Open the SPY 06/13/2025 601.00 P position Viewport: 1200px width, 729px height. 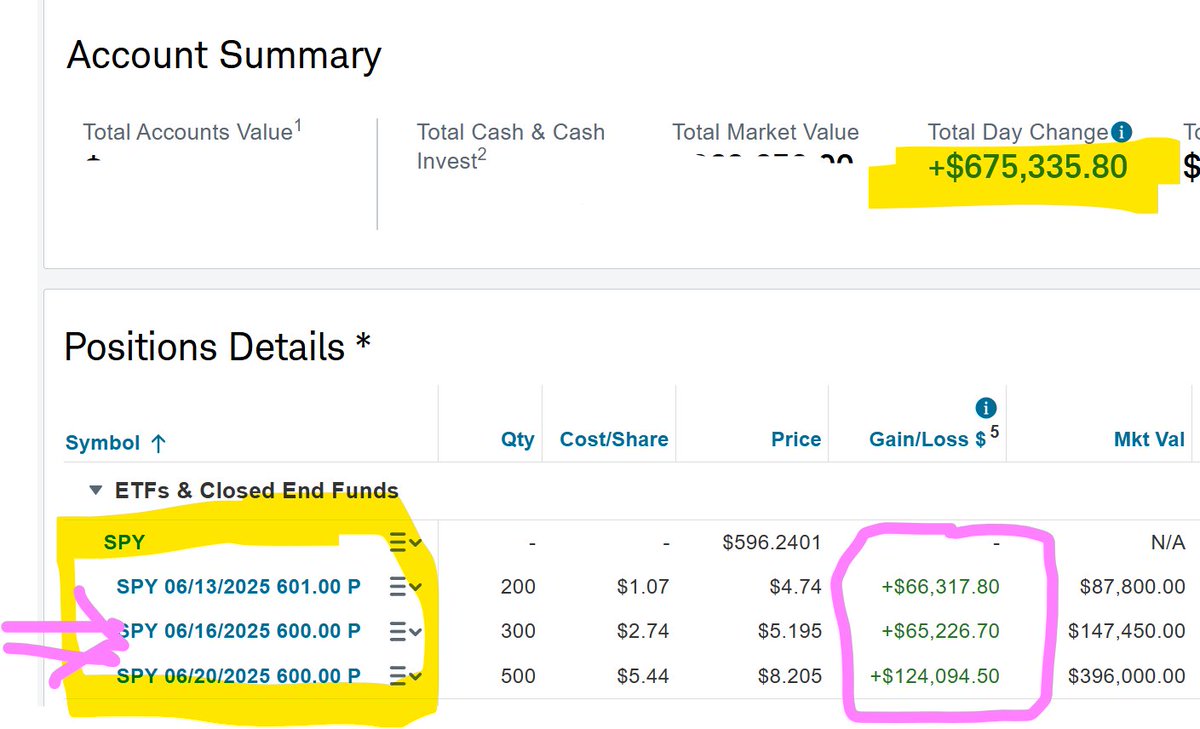pyautogui.click(x=239, y=587)
